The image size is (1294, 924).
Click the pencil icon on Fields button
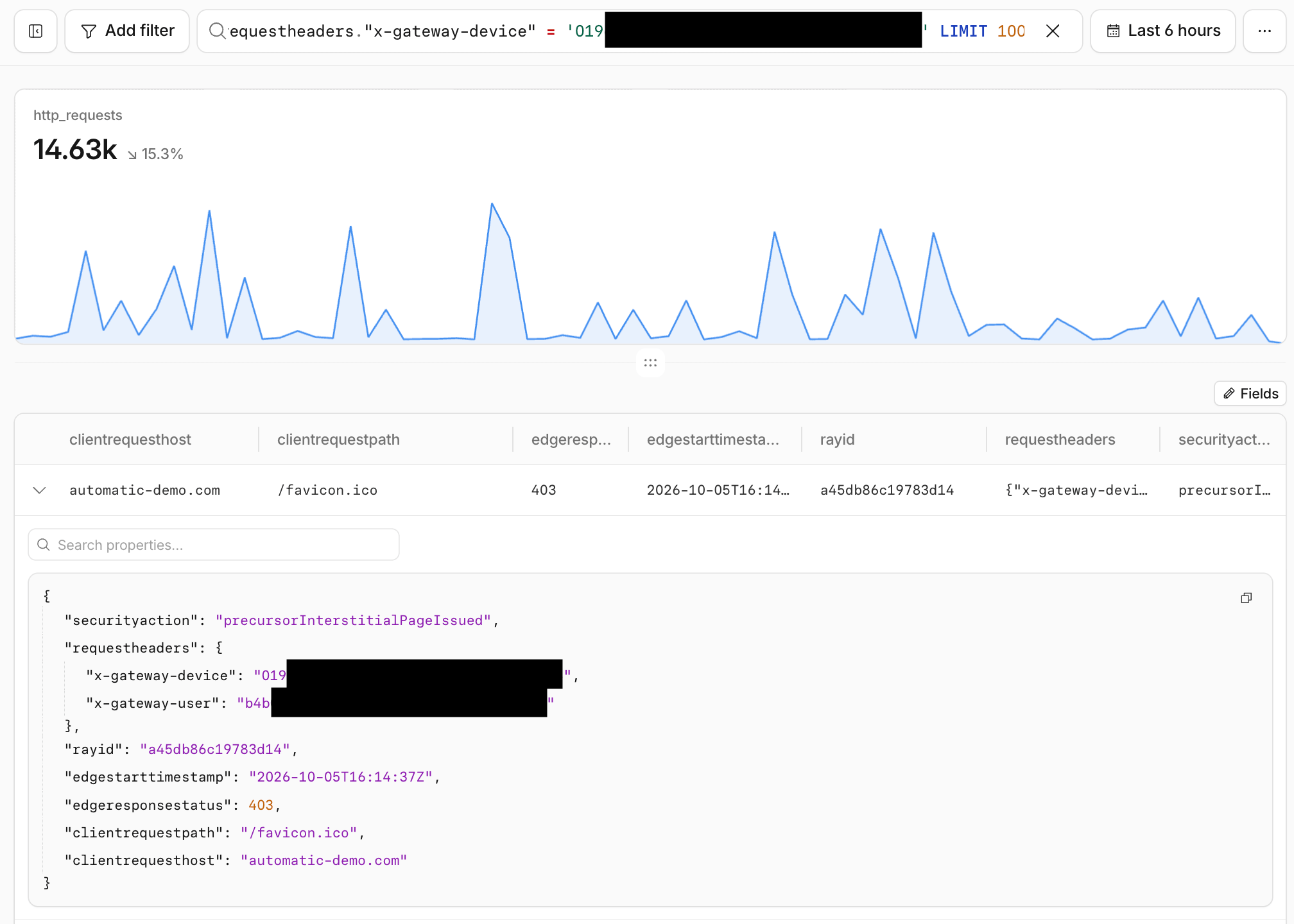pyautogui.click(x=1229, y=393)
